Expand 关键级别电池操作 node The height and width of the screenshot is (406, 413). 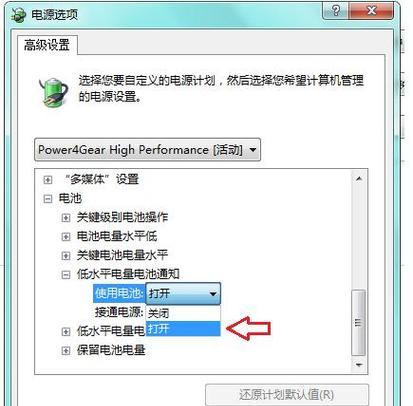66,218
